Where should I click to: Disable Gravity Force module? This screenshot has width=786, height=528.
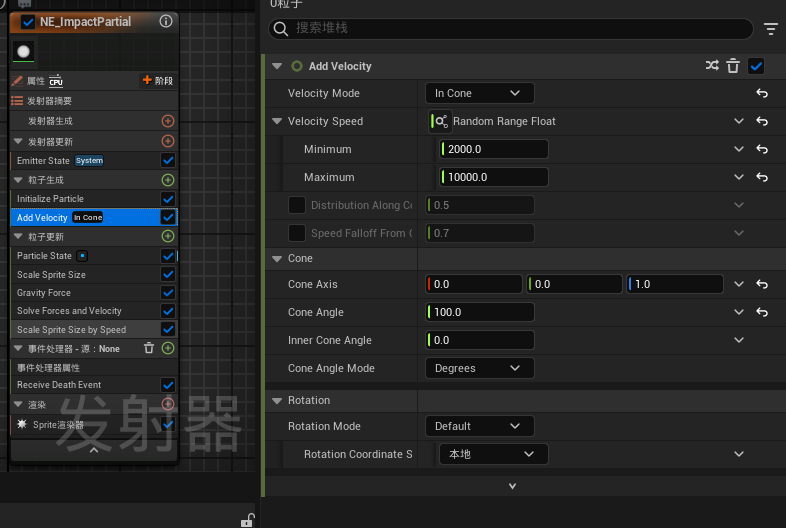pyautogui.click(x=168, y=292)
